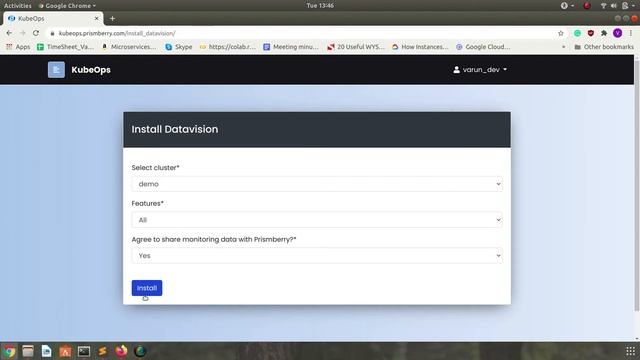Launch Chrome from the dock

9,351
